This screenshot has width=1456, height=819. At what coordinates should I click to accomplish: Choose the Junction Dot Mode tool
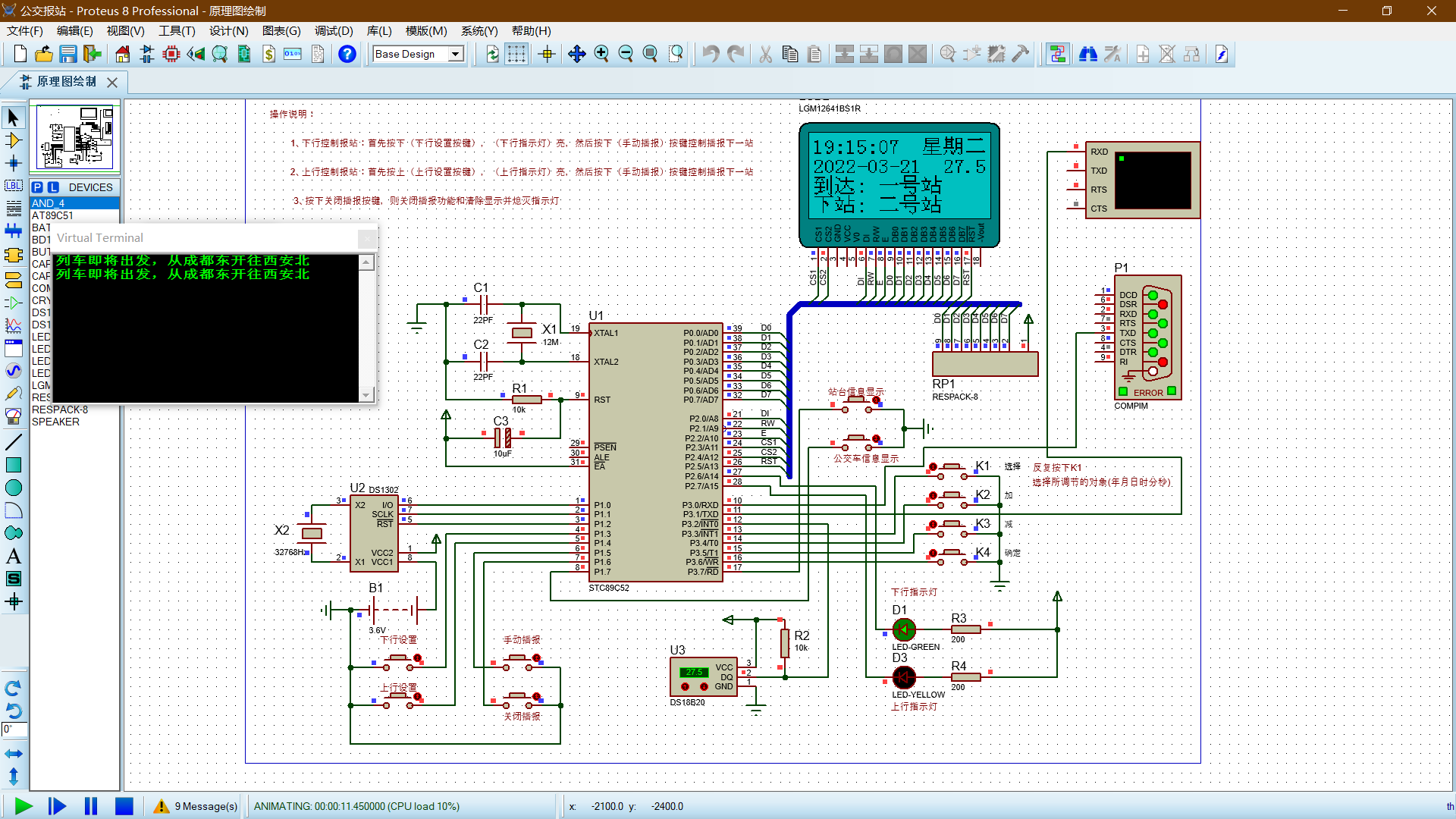point(14,163)
